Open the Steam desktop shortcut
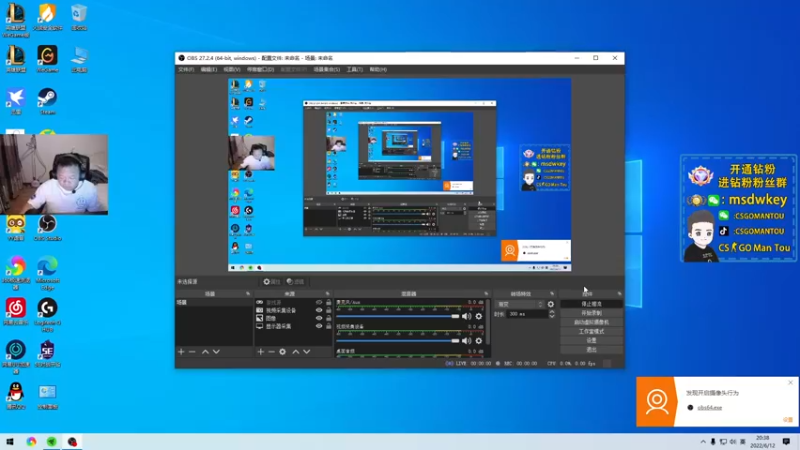 (x=47, y=101)
